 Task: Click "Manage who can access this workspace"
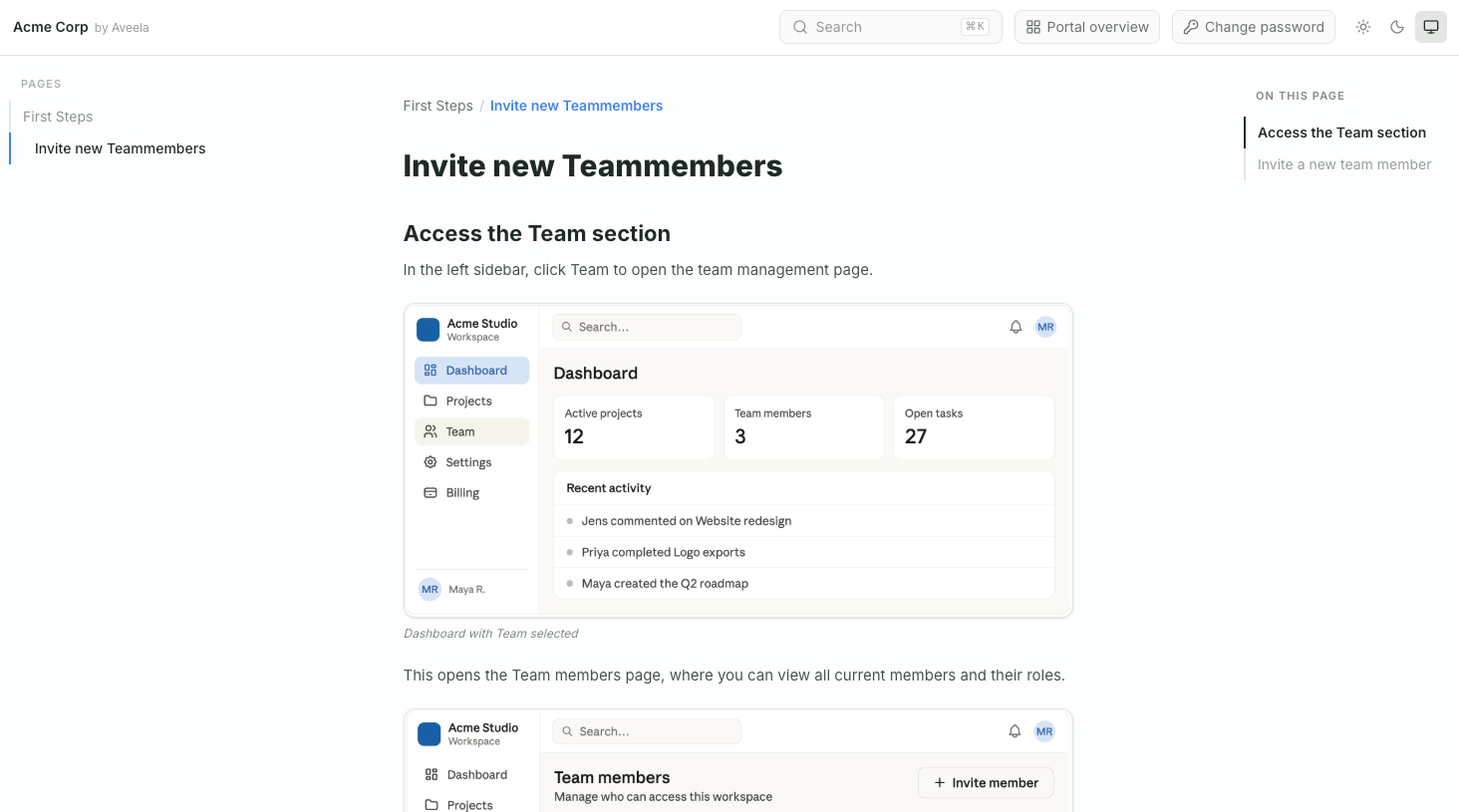(664, 797)
